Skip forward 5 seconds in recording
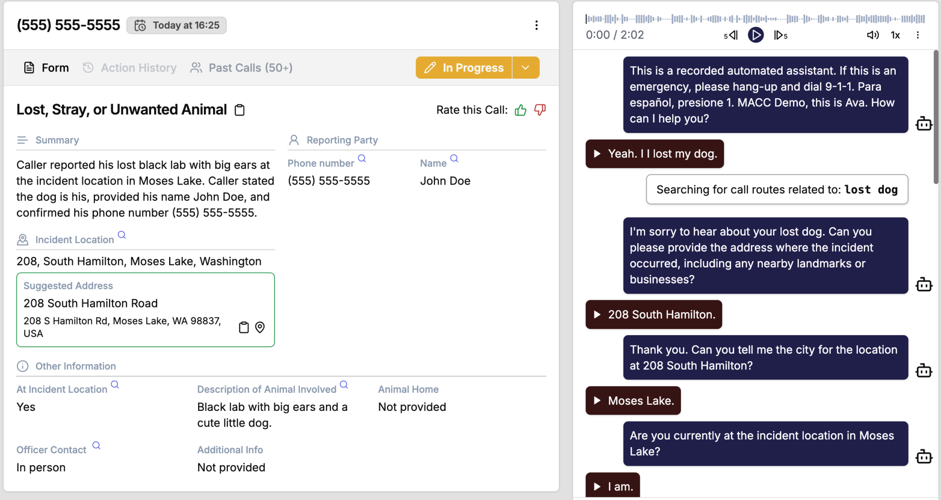Image resolution: width=941 pixels, height=500 pixels. pos(780,35)
